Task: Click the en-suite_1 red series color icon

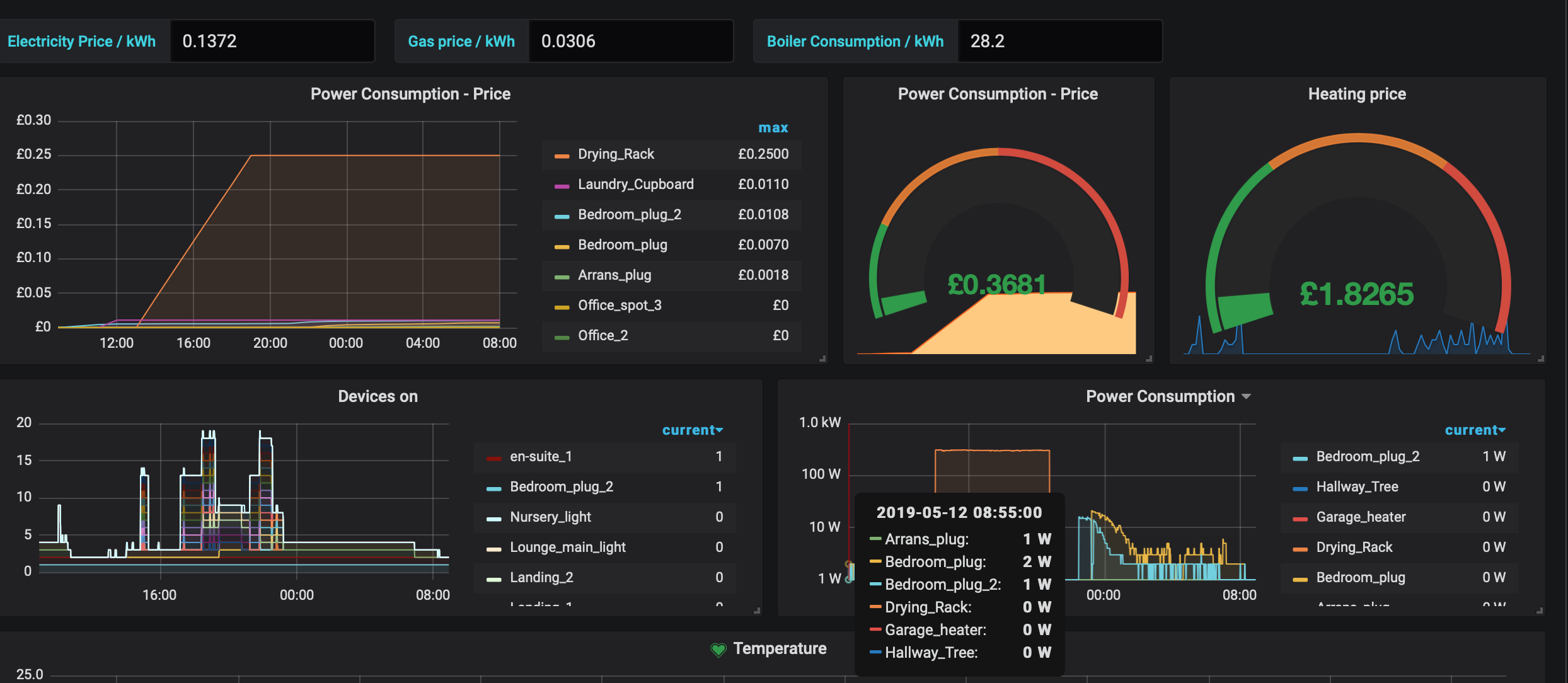Action: [493, 458]
